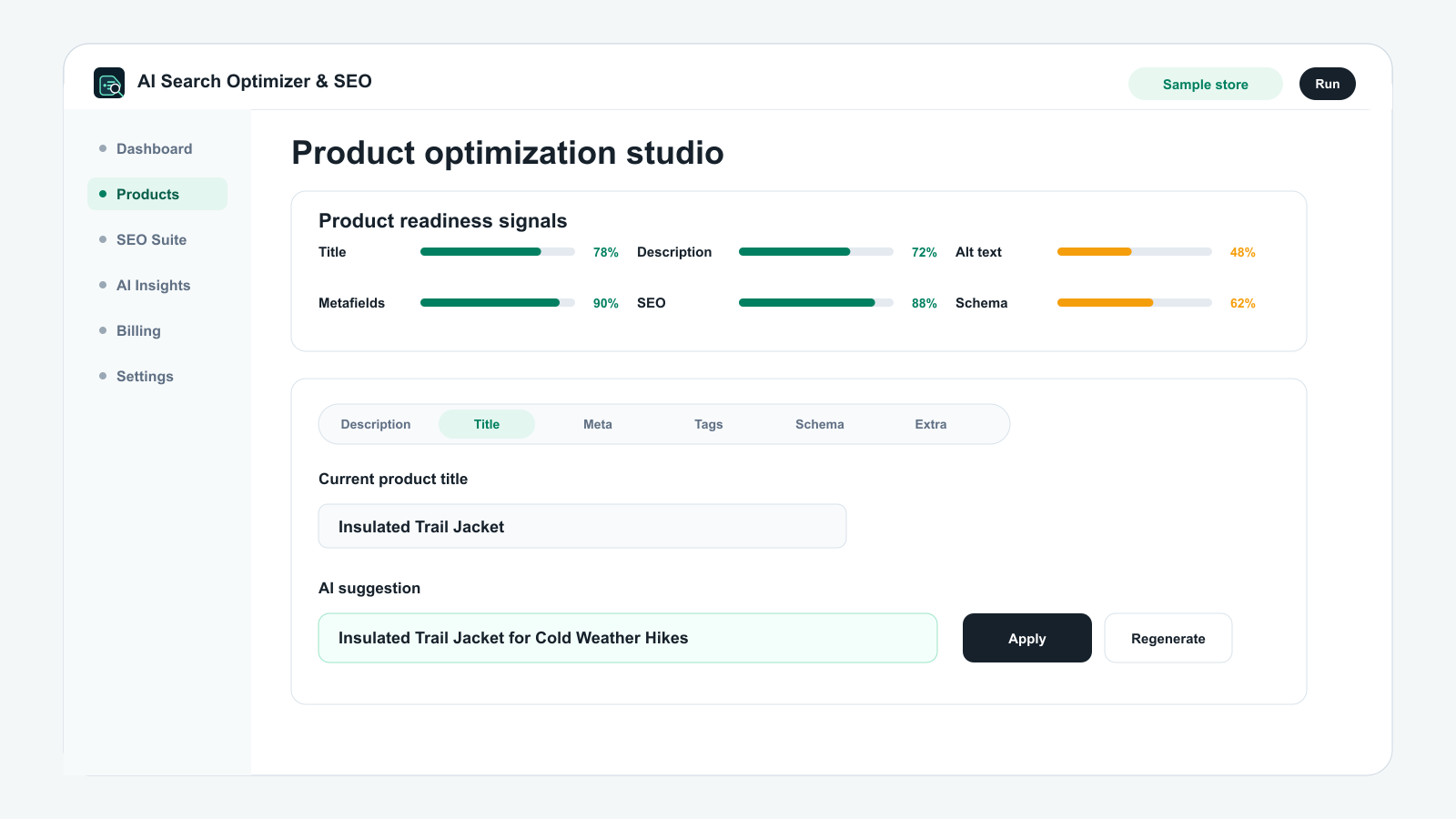Click the Alt text readiness progress bar
Image resolution: width=1456 pixels, height=819 pixels.
pyautogui.click(x=1135, y=252)
